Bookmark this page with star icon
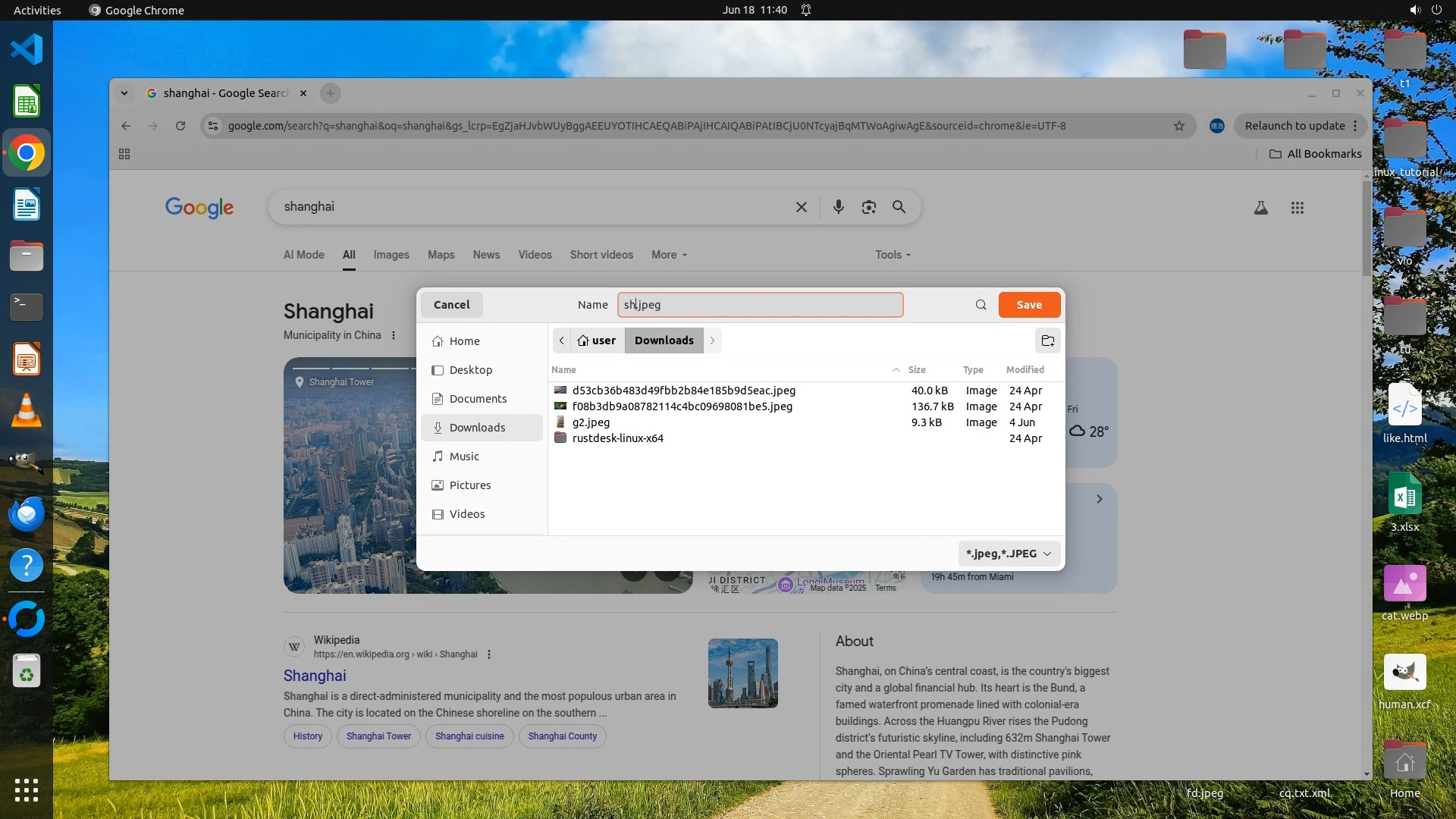This screenshot has height=819, width=1456. [x=1178, y=126]
